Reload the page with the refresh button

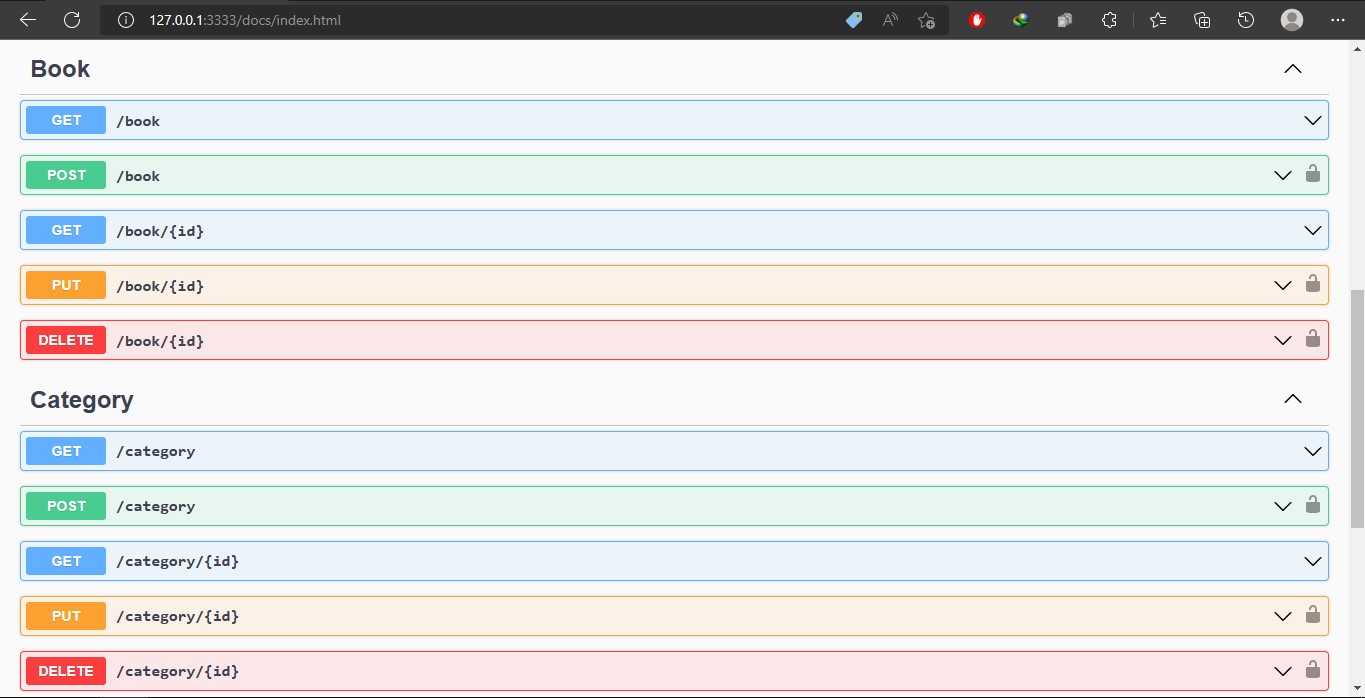point(72,20)
